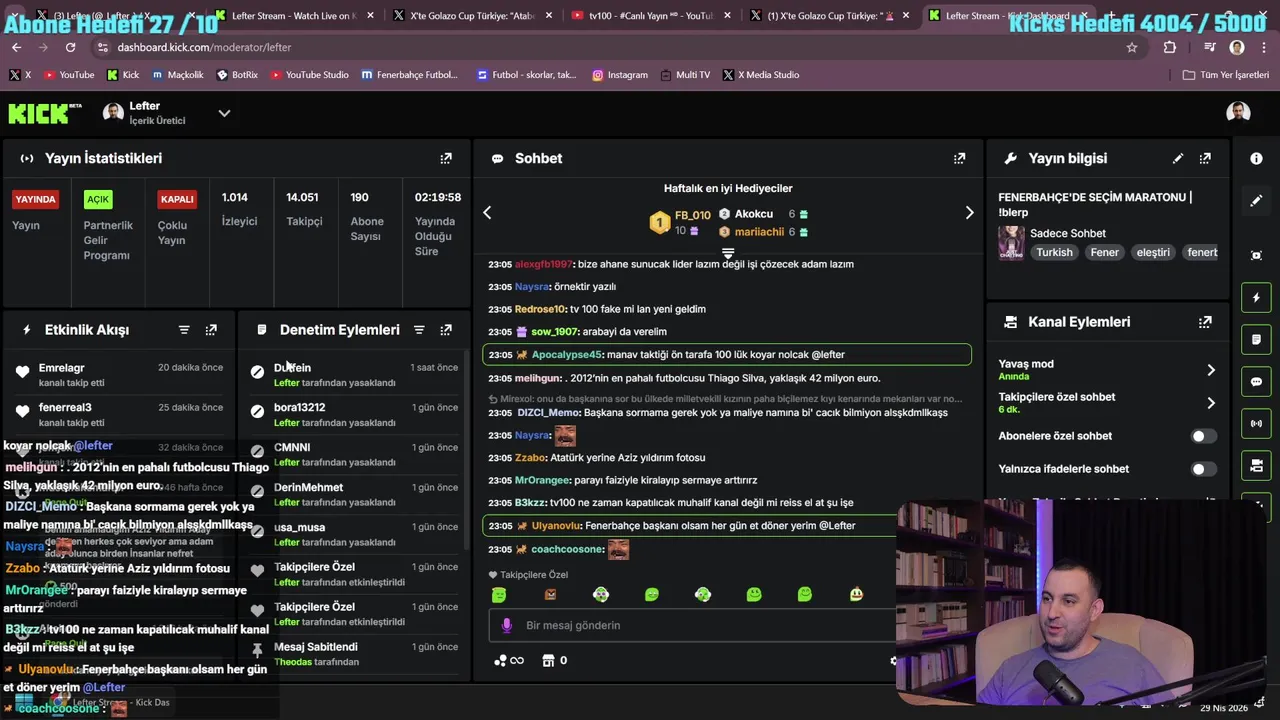Pop out the Sohbet chat panel
The image size is (1280, 720).
point(959,158)
